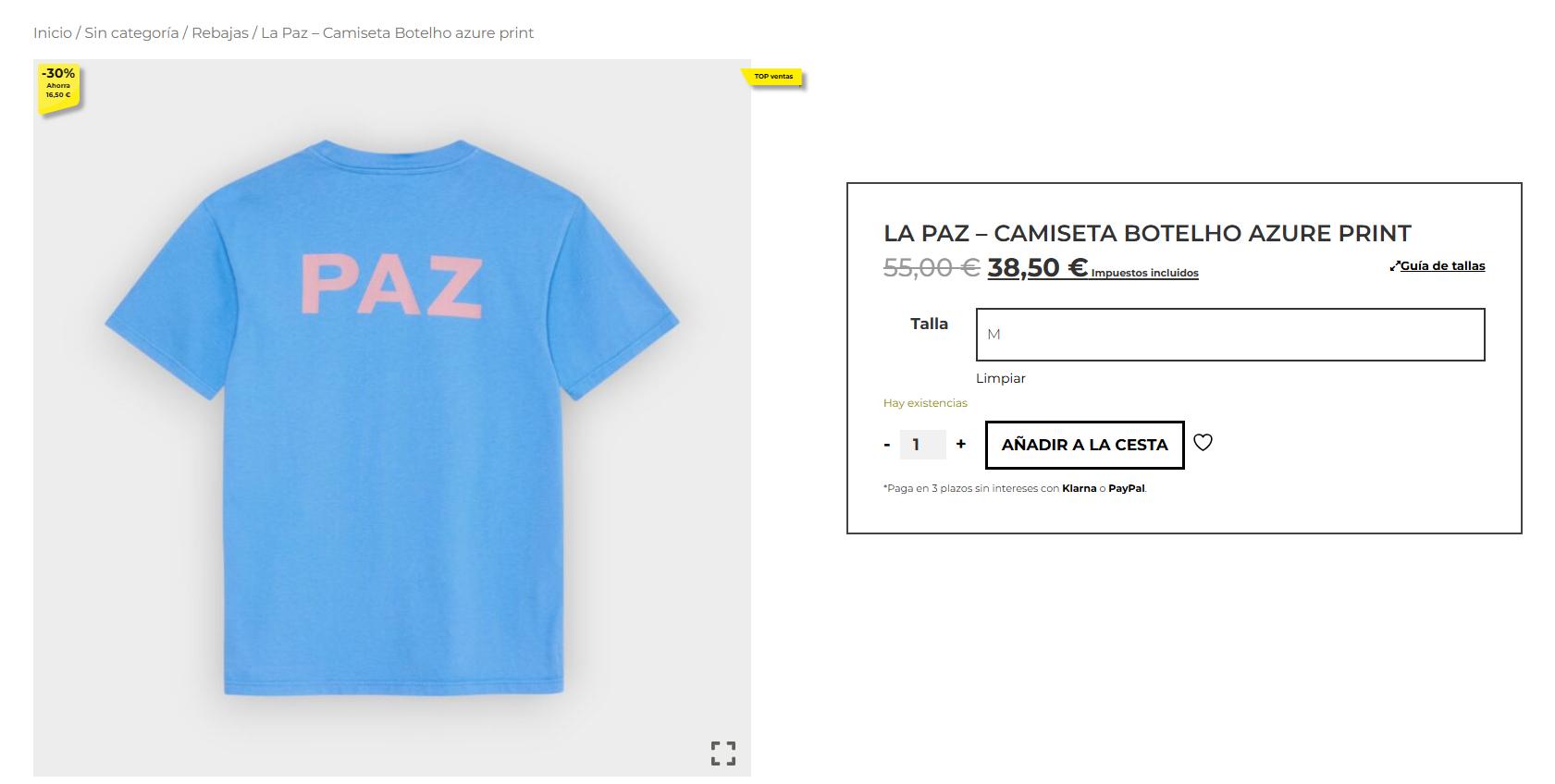
Task: Click the quantity input field
Action: (x=922, y=445)
